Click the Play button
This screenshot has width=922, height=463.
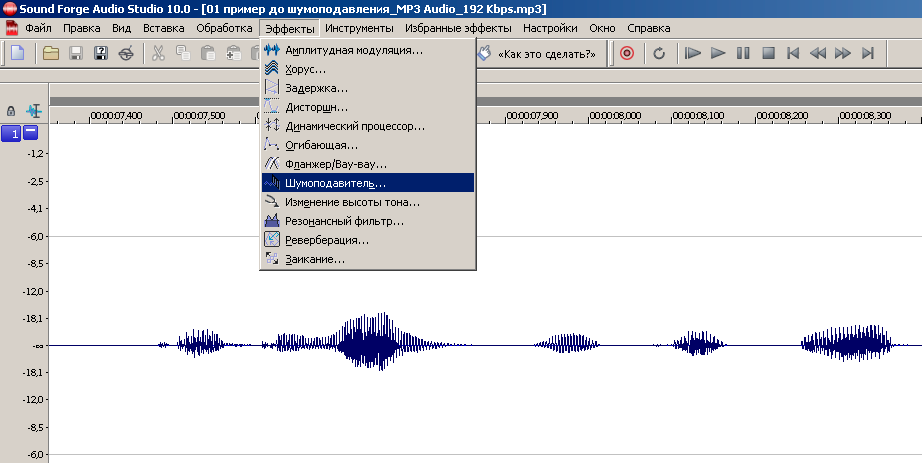click(x=718, y=53)
